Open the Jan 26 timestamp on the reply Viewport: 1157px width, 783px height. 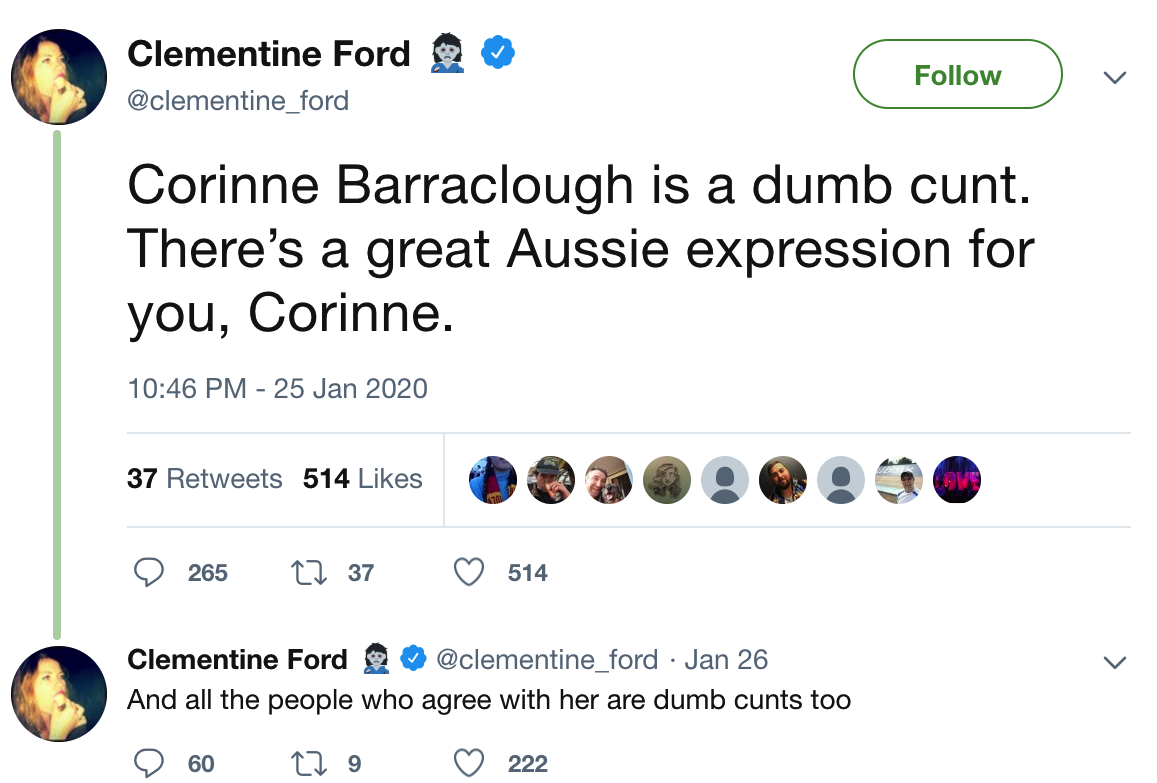726,660
